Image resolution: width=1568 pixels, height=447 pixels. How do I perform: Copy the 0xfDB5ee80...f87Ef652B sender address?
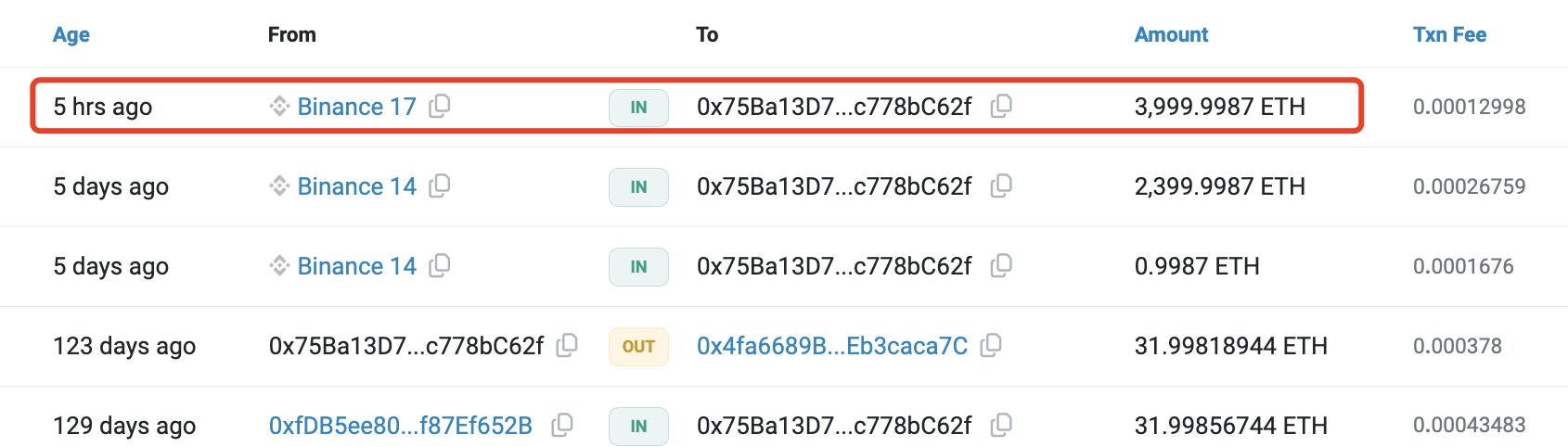[x=562, y=425]
